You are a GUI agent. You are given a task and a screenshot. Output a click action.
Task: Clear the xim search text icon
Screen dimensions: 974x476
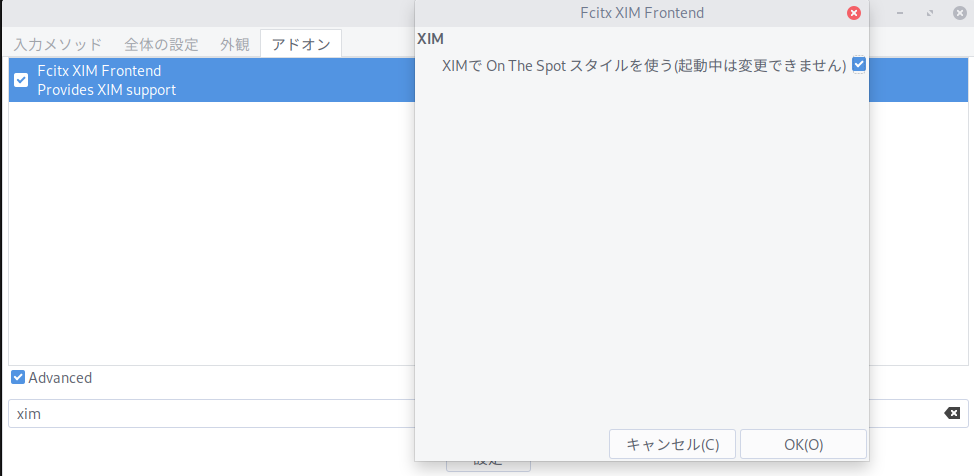[x=952, y=413]
